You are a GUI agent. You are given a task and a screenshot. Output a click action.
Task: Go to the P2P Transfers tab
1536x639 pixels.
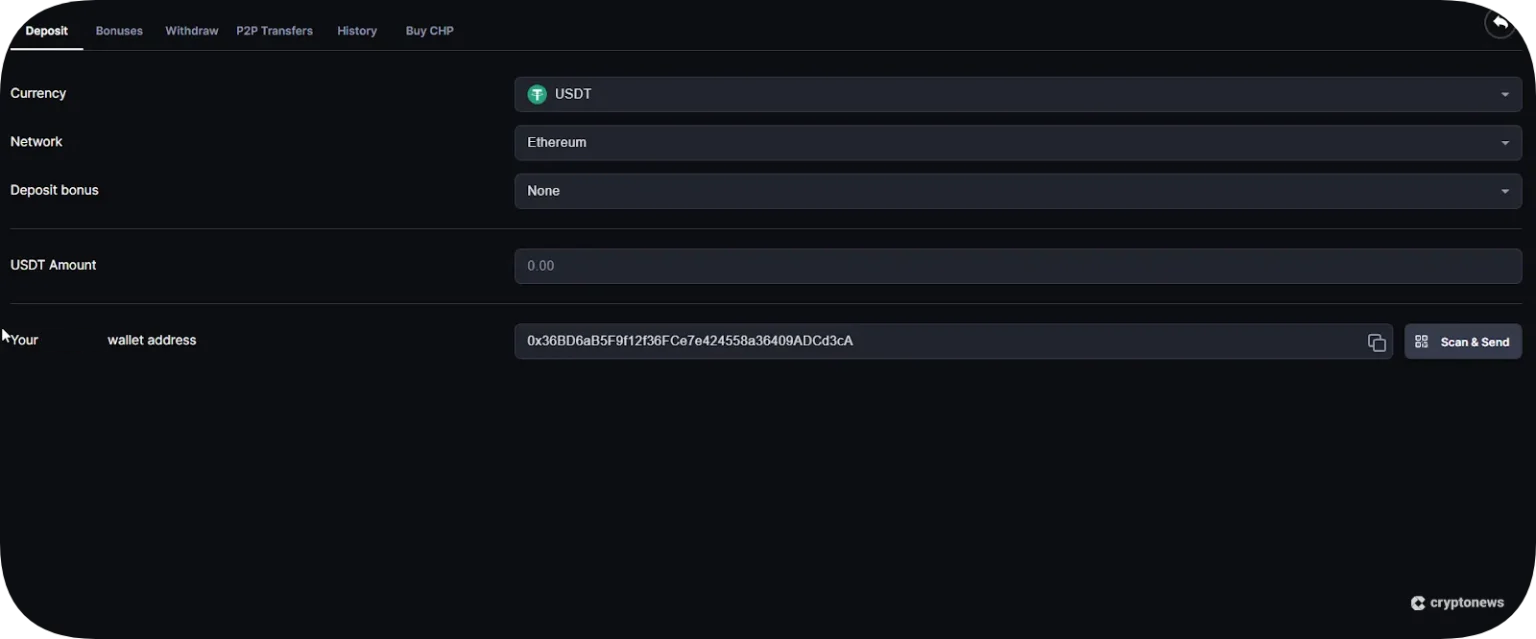(x=274, y=31)
